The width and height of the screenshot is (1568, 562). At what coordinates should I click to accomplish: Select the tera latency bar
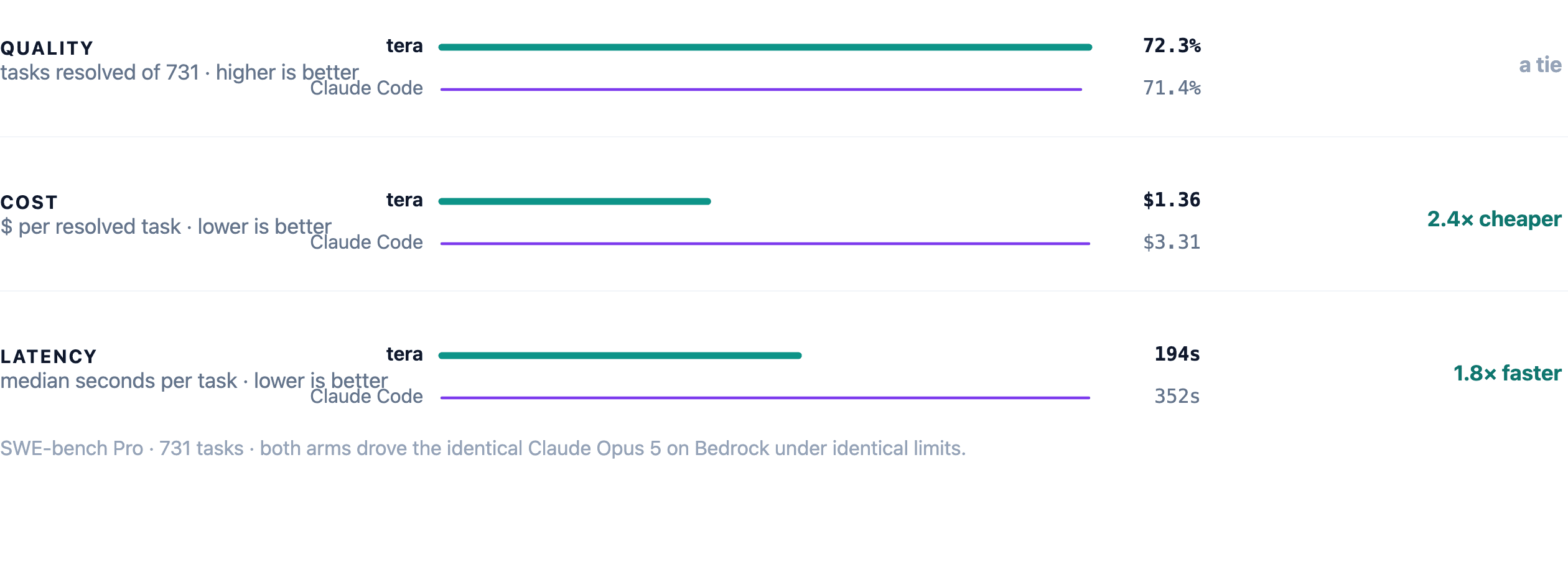(620, 356)
